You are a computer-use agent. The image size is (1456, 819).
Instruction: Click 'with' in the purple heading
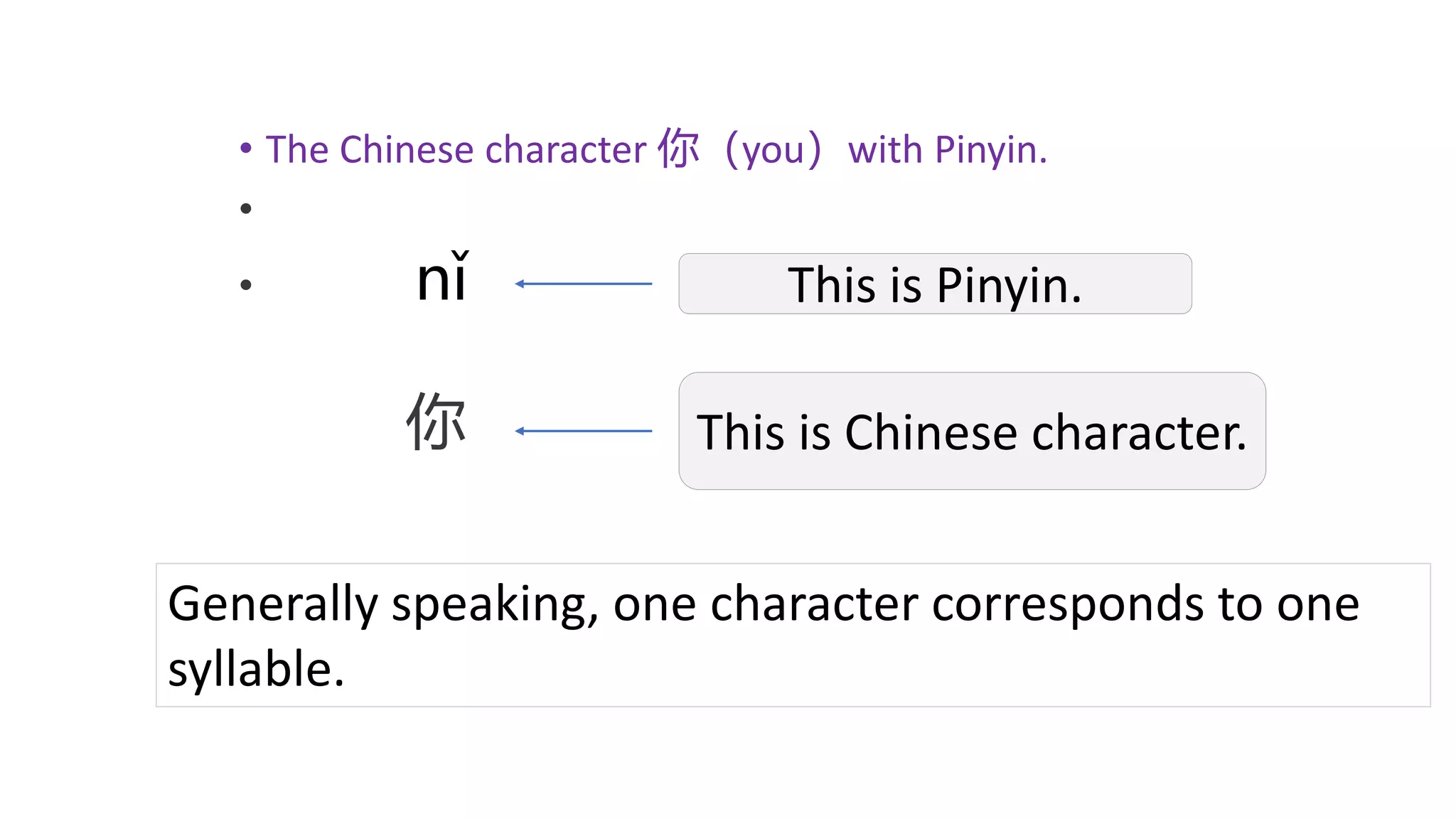point(884,150)
